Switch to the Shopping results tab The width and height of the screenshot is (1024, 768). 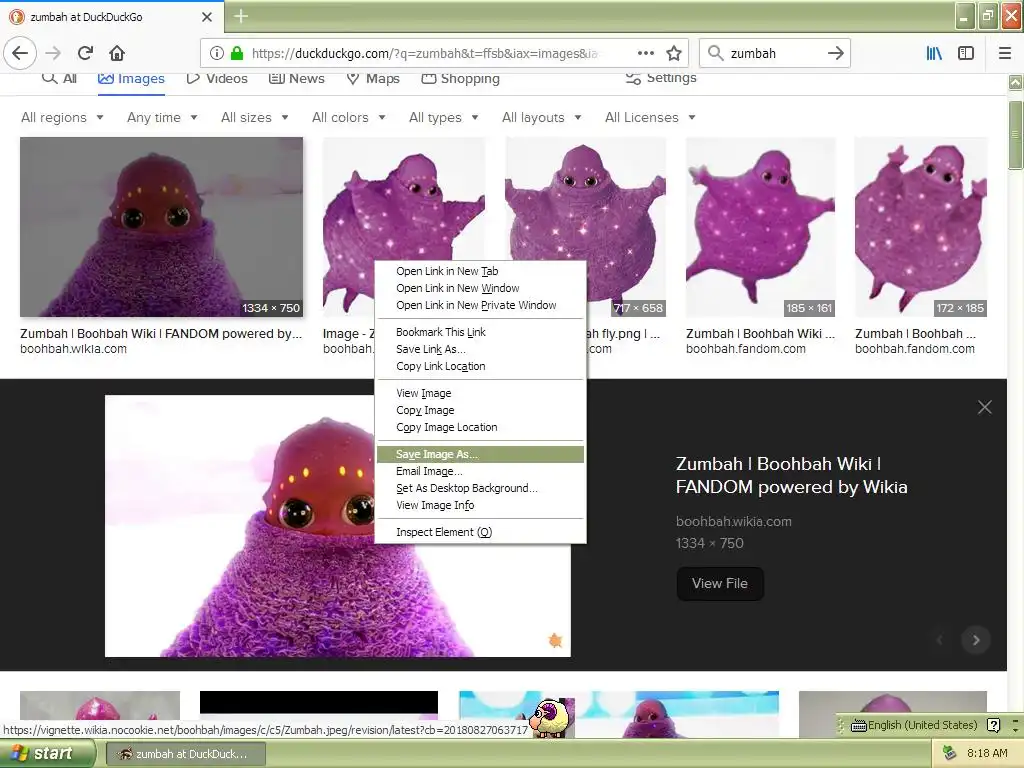coord(460,79)
